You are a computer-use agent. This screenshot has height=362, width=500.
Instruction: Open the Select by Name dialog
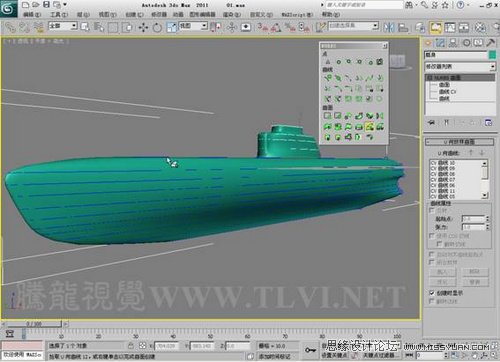point(99,27)
